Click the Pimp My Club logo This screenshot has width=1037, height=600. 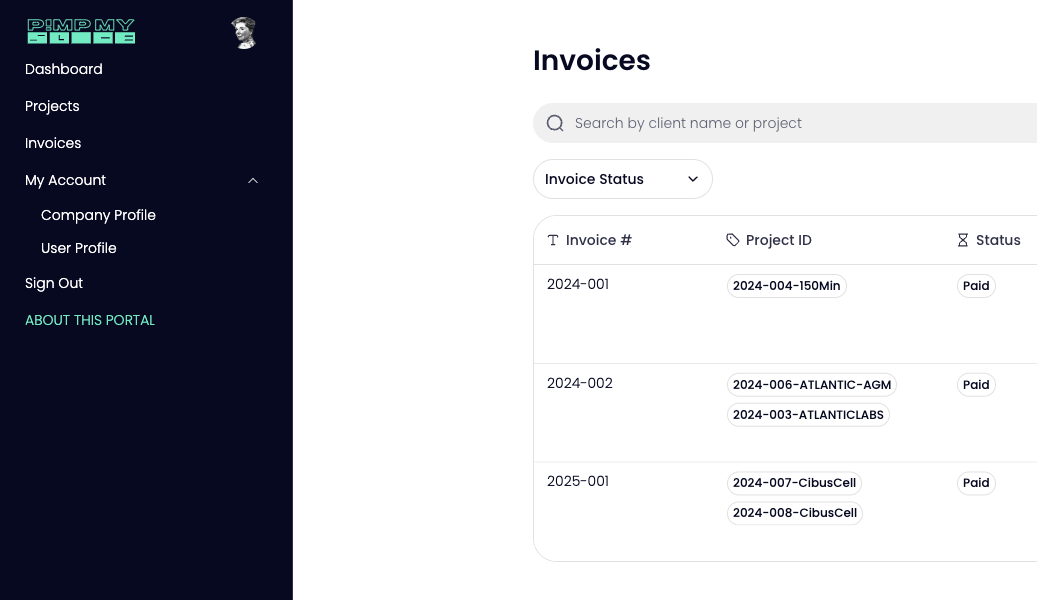click(x=82, y=31)
